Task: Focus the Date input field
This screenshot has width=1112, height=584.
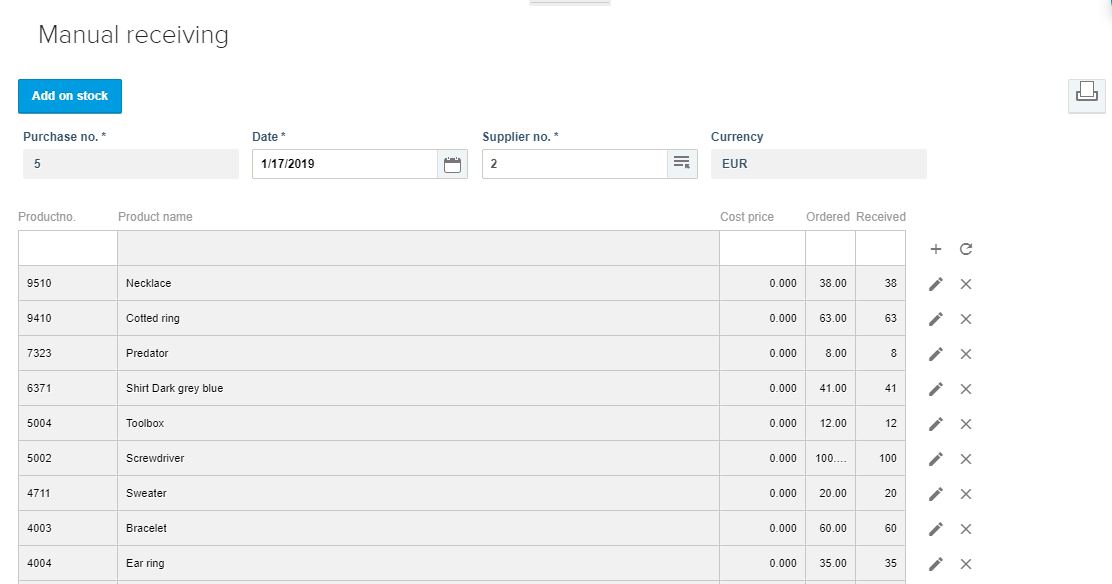Action: 345,164
